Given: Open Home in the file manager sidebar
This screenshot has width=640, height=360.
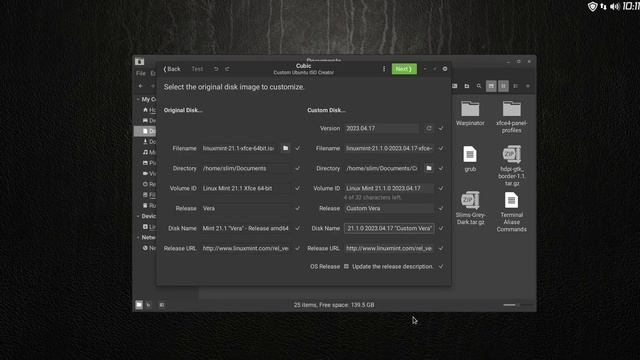Looking at the screenshot, I should point(149,110).
